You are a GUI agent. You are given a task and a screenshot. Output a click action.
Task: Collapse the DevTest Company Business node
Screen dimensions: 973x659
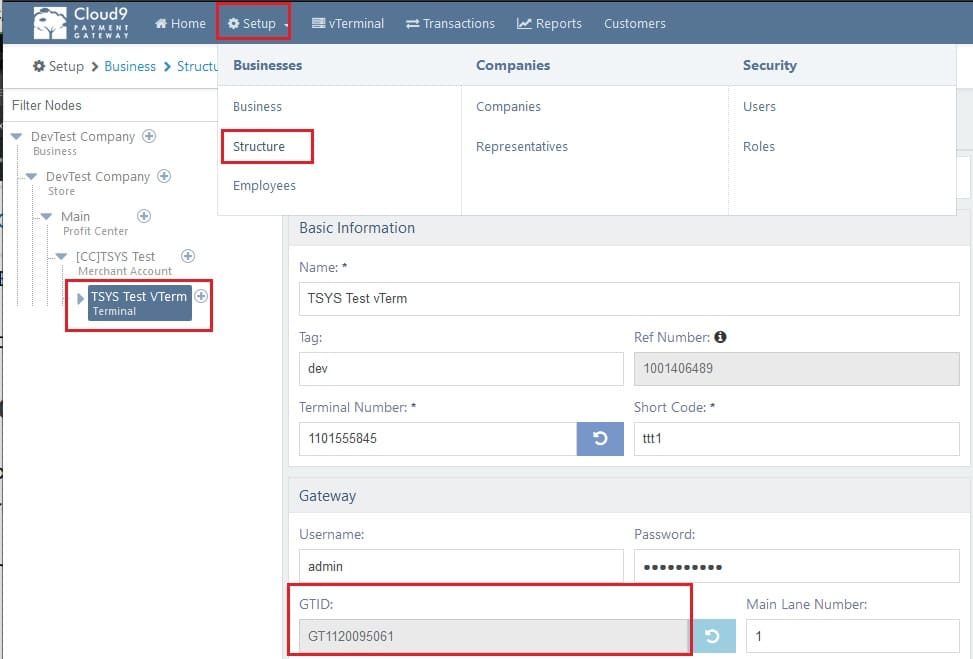17,137
